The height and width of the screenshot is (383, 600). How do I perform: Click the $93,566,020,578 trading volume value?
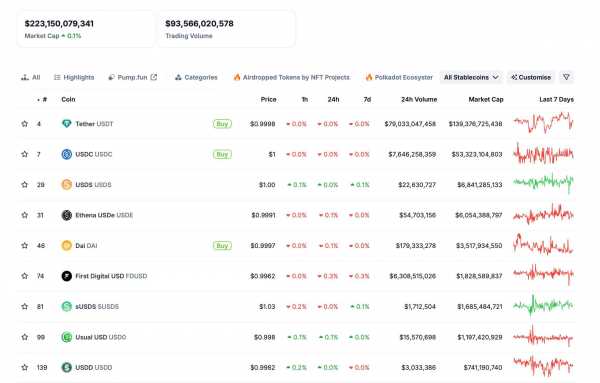point(199,24)
